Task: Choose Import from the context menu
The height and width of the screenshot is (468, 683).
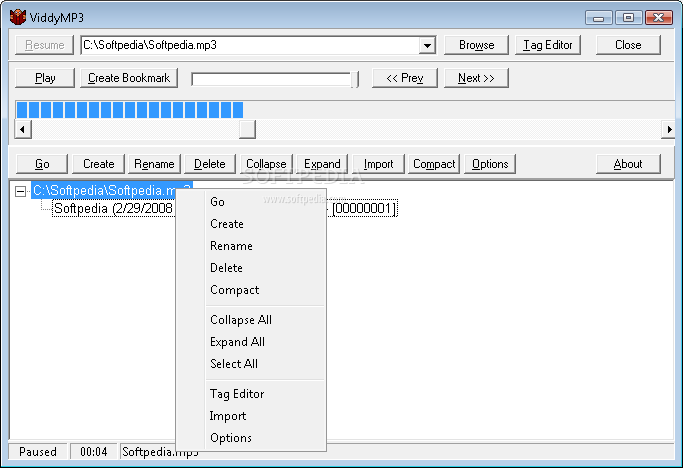Action: 266,416
